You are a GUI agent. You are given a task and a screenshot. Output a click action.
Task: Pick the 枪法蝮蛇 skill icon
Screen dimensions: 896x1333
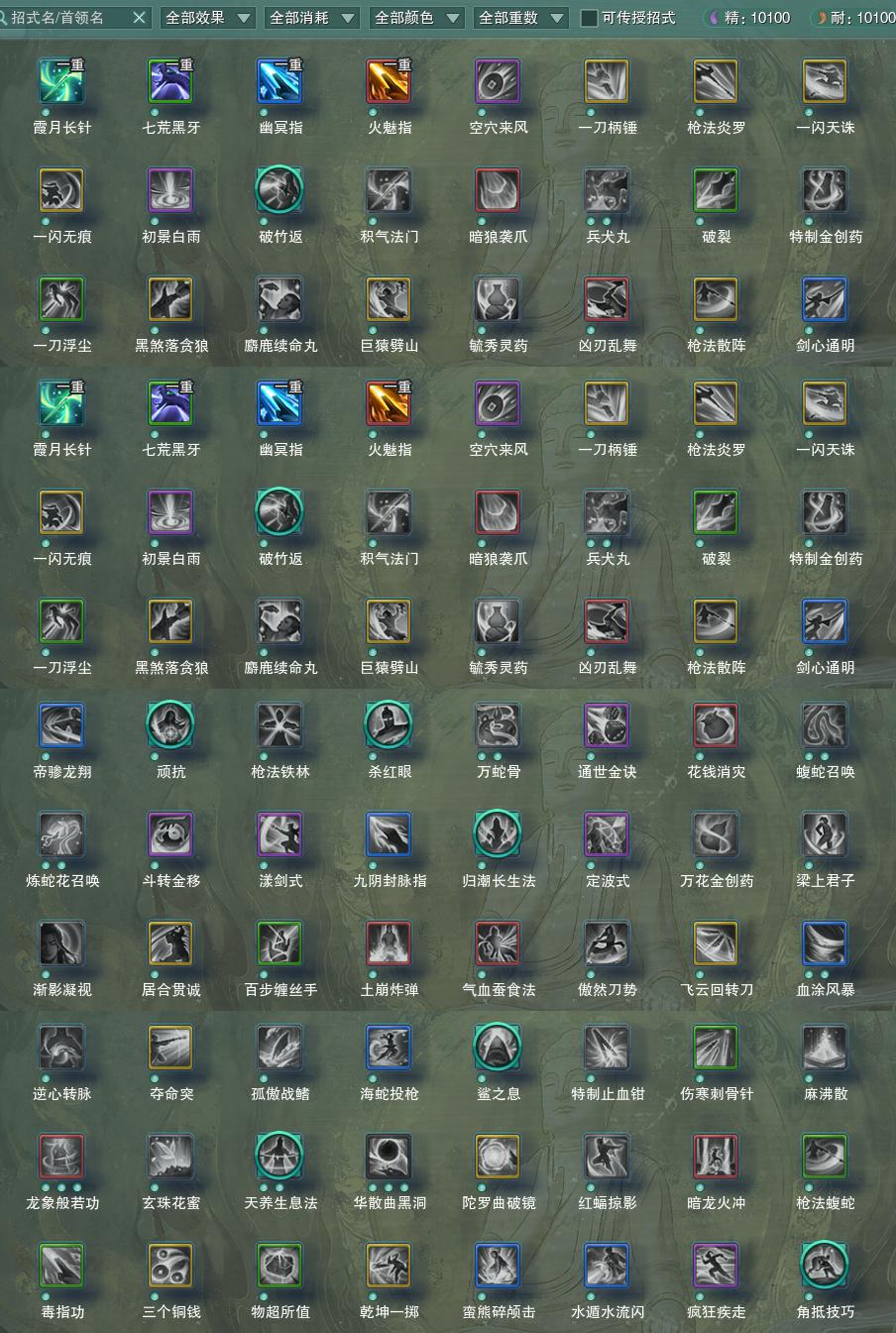point(826,1157)
